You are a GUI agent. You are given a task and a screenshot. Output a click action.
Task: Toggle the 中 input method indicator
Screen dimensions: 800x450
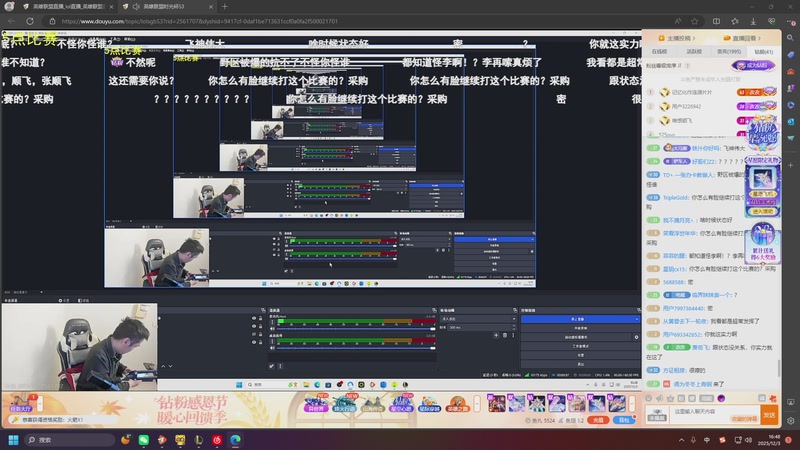click(x=707, y=440)
